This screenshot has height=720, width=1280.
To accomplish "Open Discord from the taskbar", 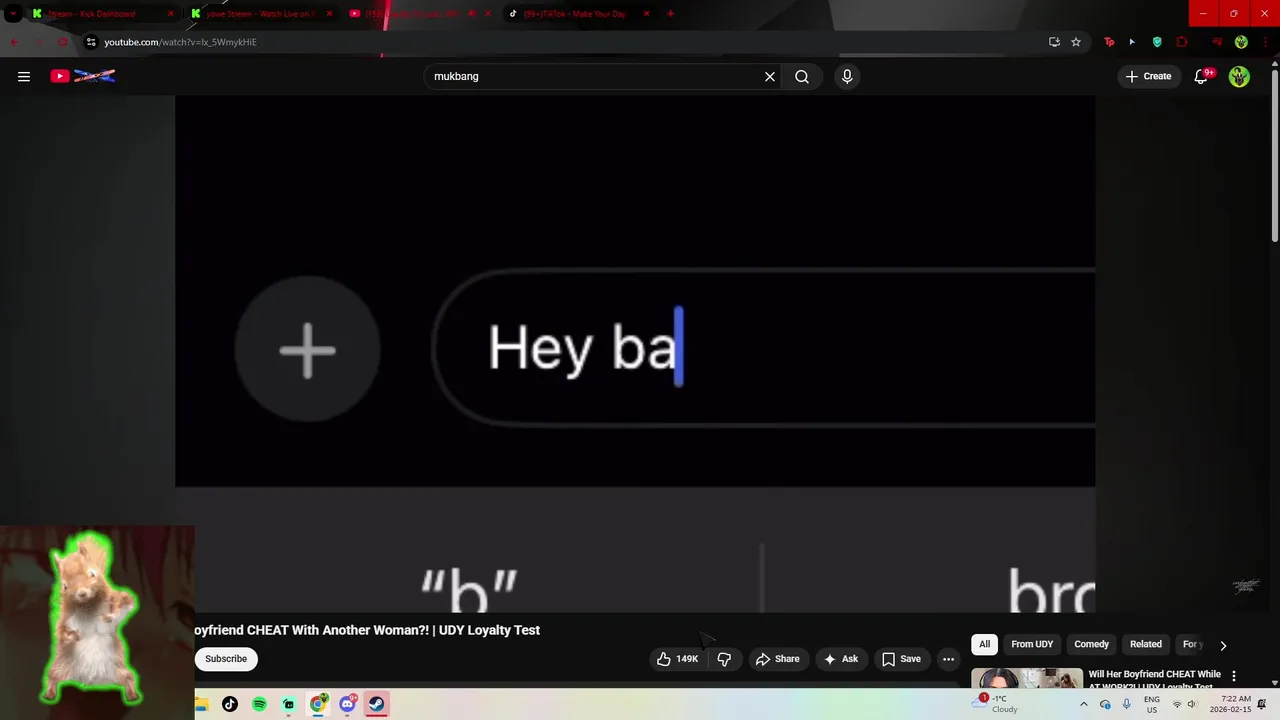I will click(x=347, y=704).
